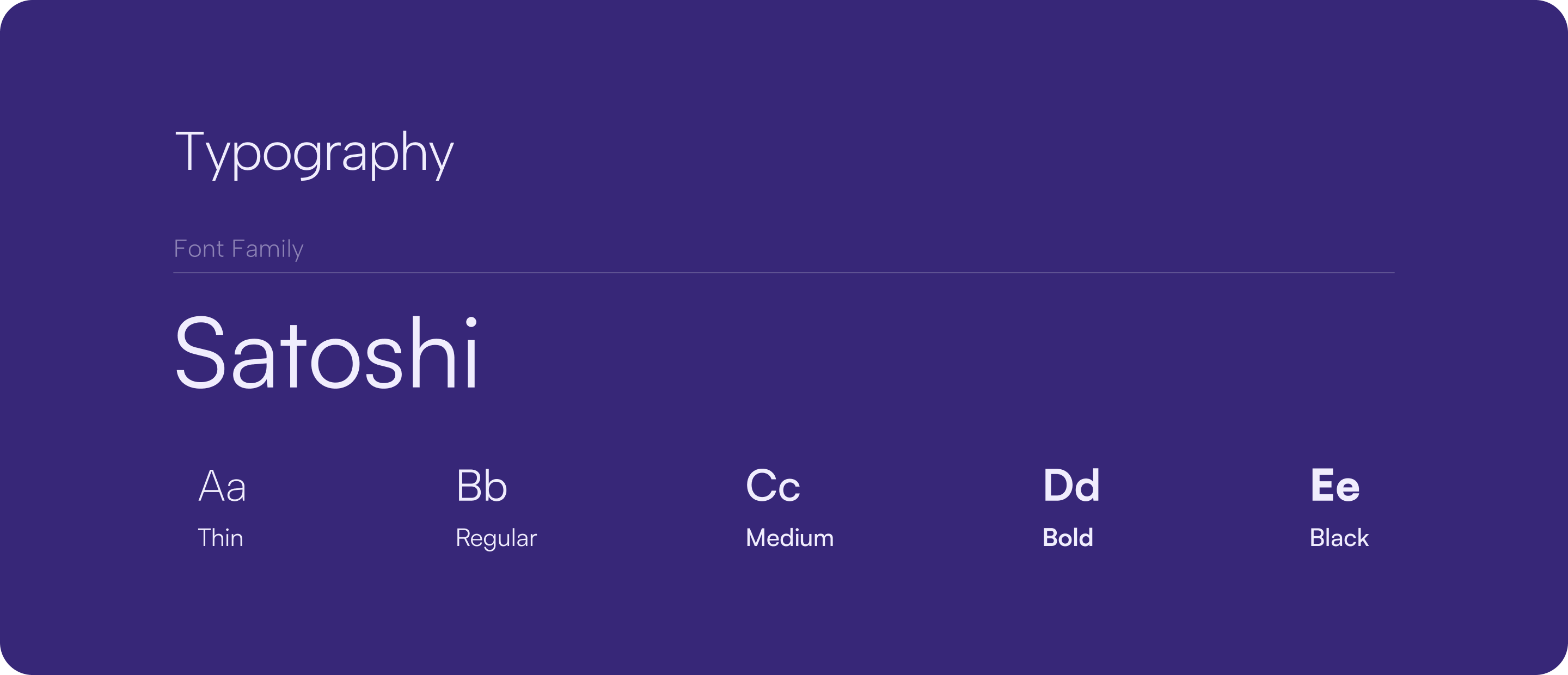Click the Black weight label

click(x=1339, y=538)
